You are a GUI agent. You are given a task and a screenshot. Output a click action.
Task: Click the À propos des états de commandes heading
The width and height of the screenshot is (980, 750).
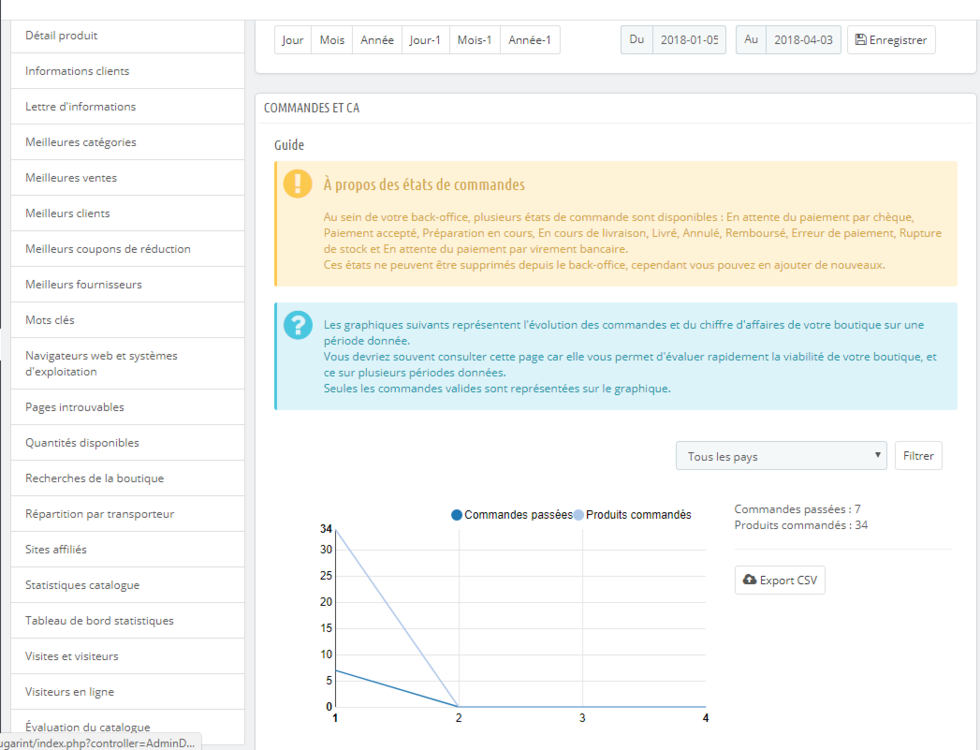click(x=424, y=184)
